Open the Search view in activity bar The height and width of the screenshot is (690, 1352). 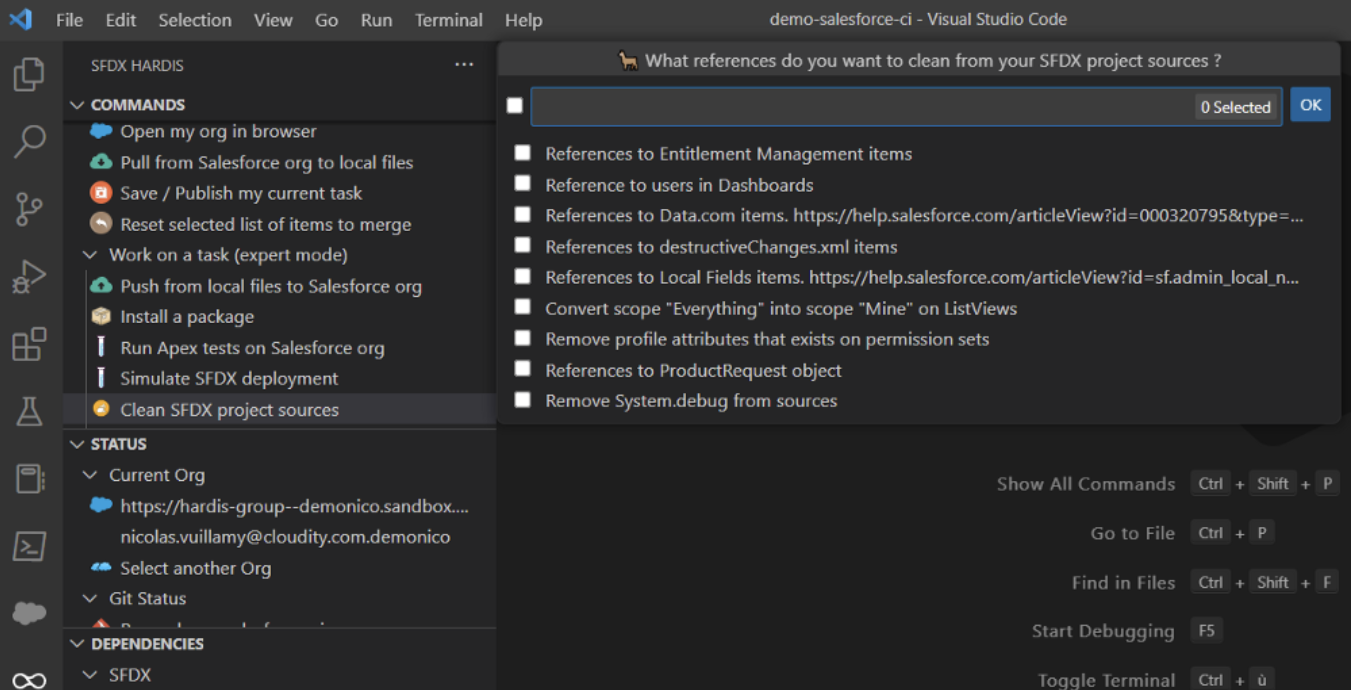(29, 141)
